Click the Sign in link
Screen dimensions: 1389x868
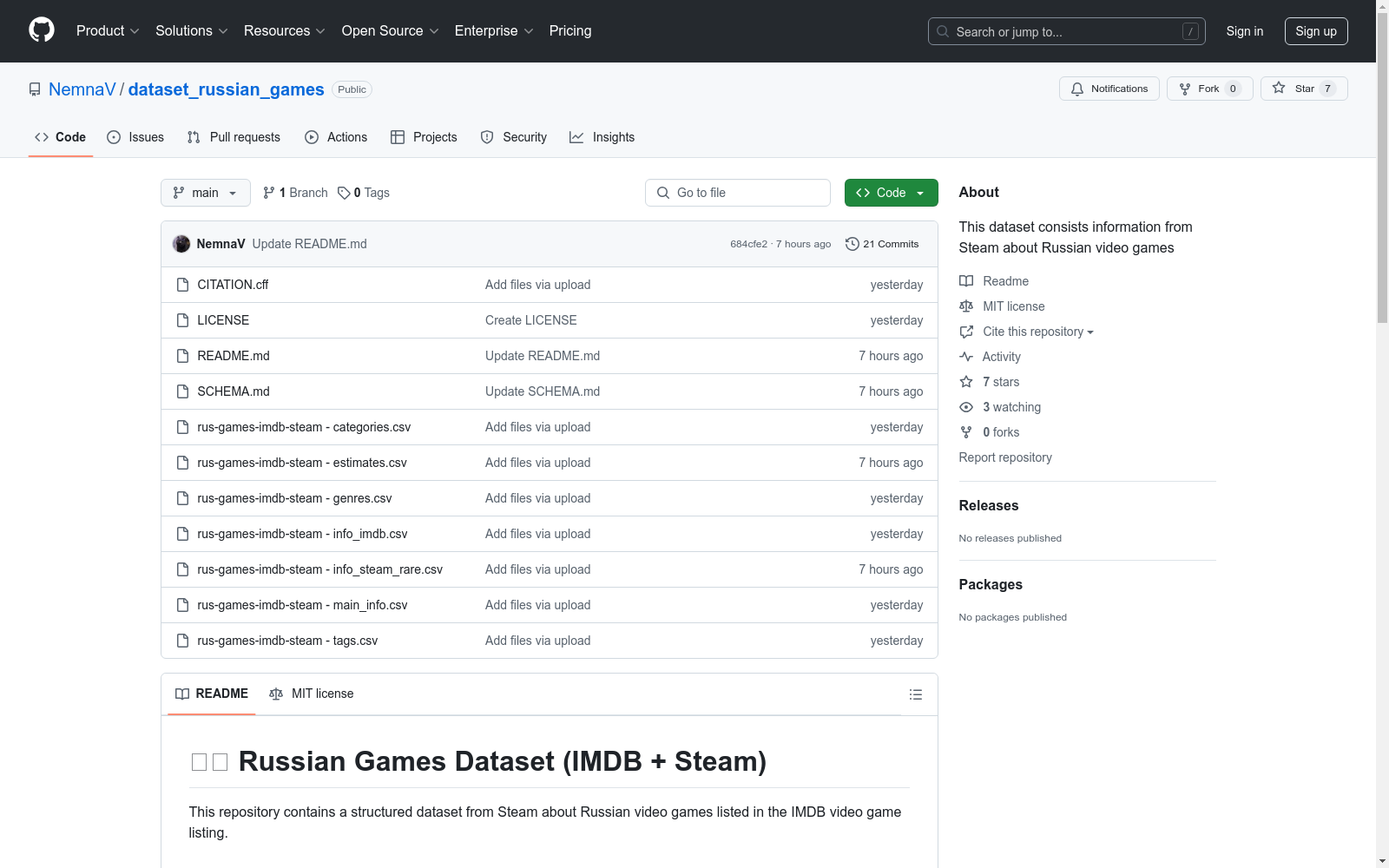click(x=1245, y=31)
